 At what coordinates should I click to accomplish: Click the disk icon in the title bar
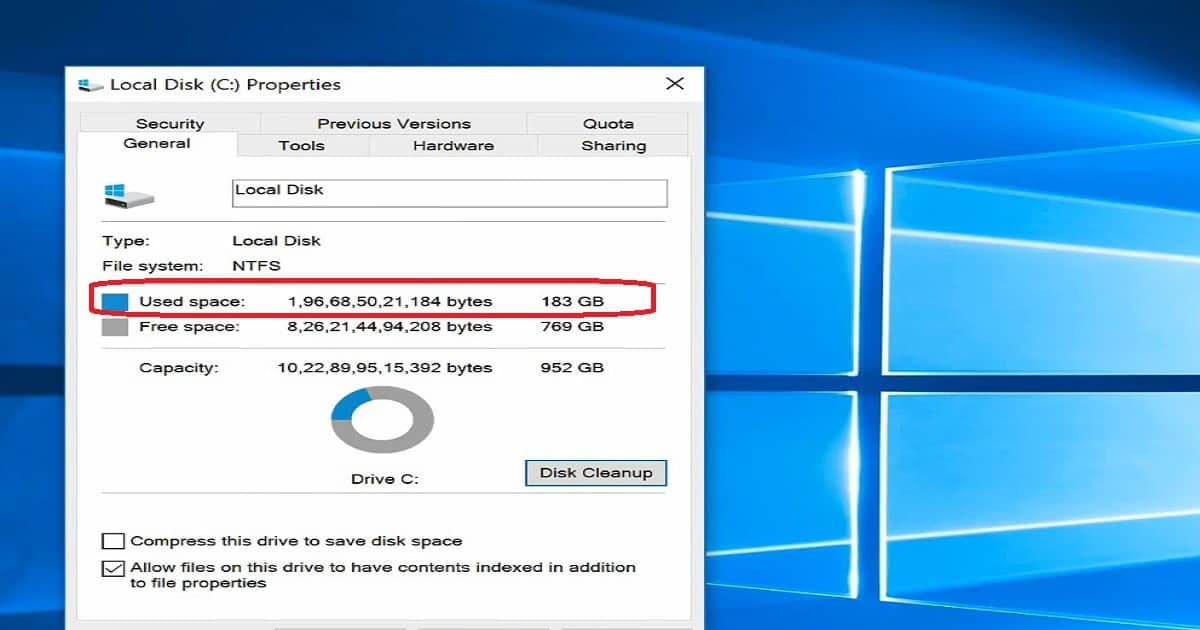coord(90,84)
